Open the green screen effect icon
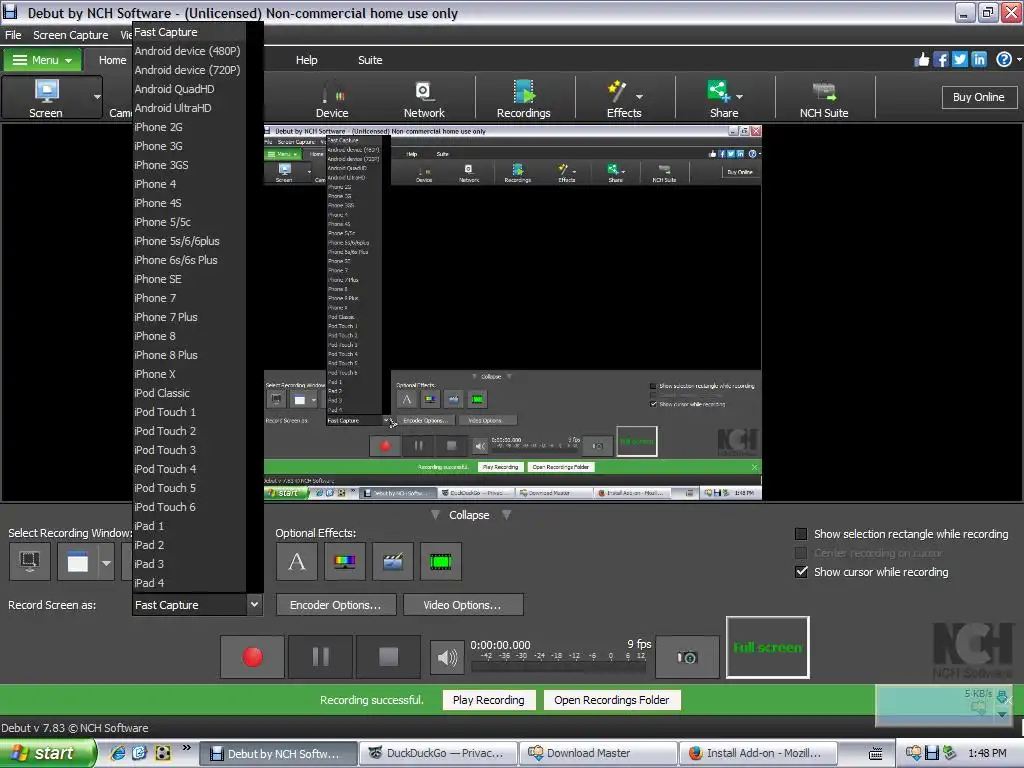The width and height of the screenshot is (1024, 768). (441, 562)
